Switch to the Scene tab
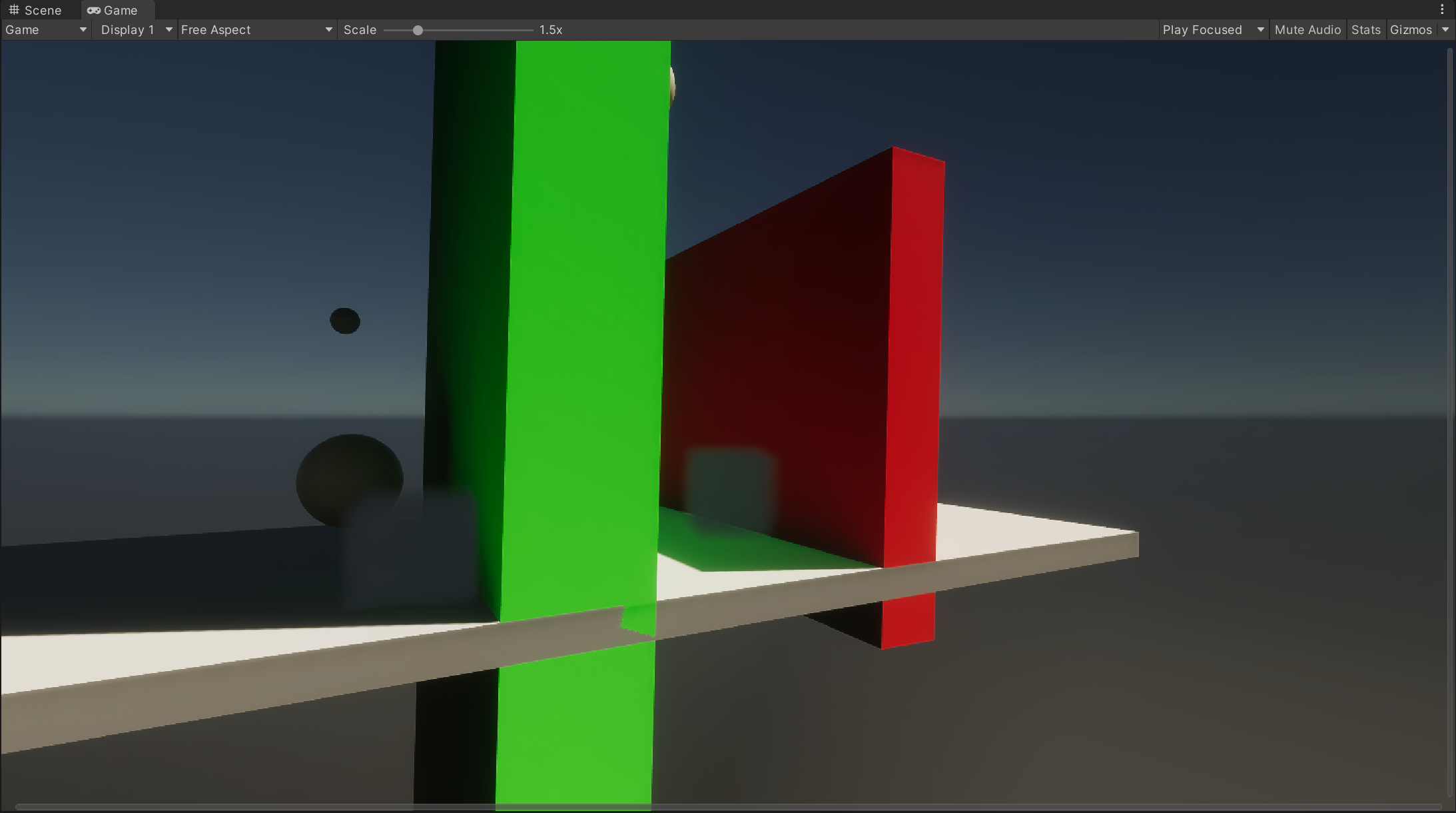 point(35,10)
